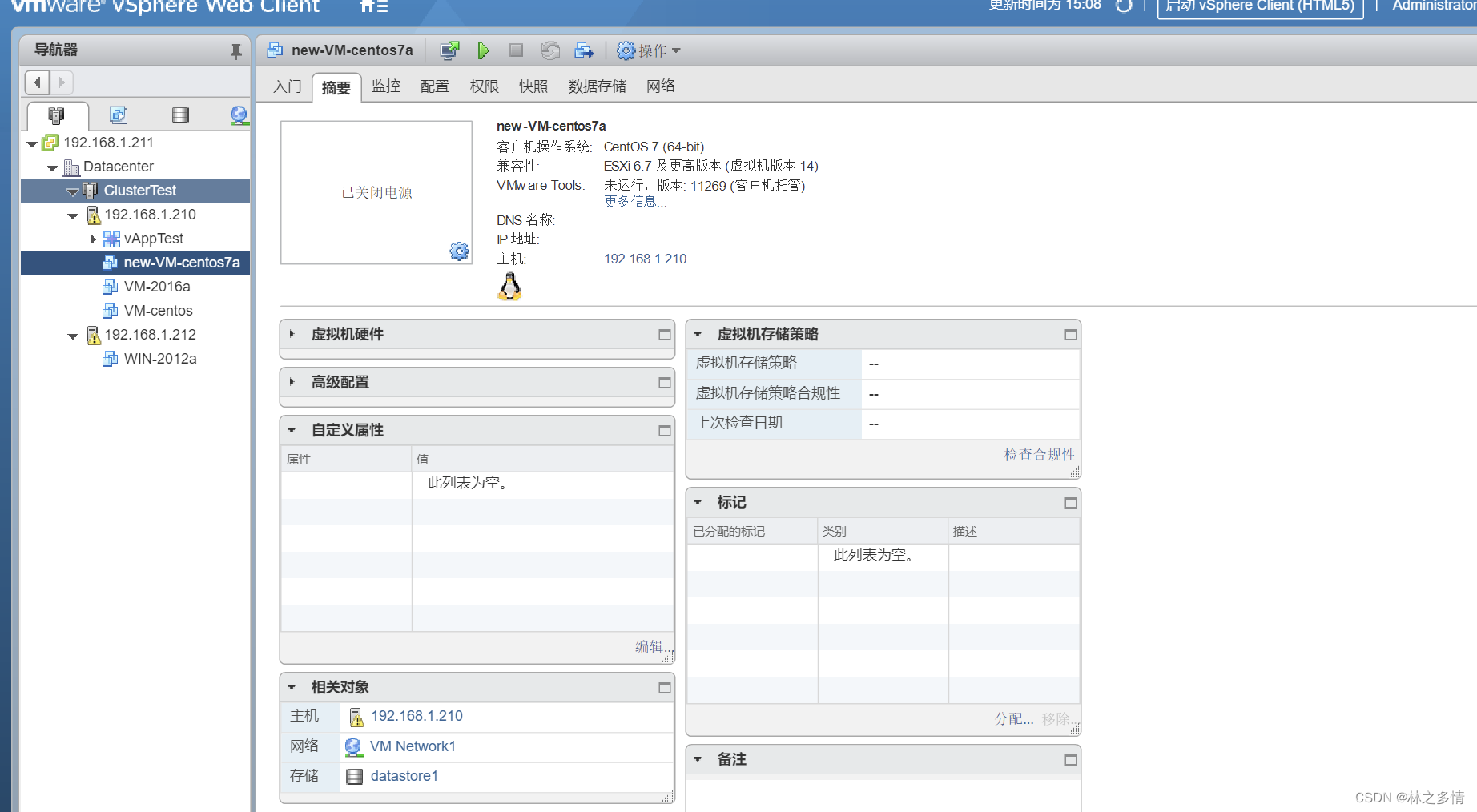Expand the 虚拟机硬件 section
Image resolution: width=1477 pixels, height=812 pixels.
(x=292, y=334)
